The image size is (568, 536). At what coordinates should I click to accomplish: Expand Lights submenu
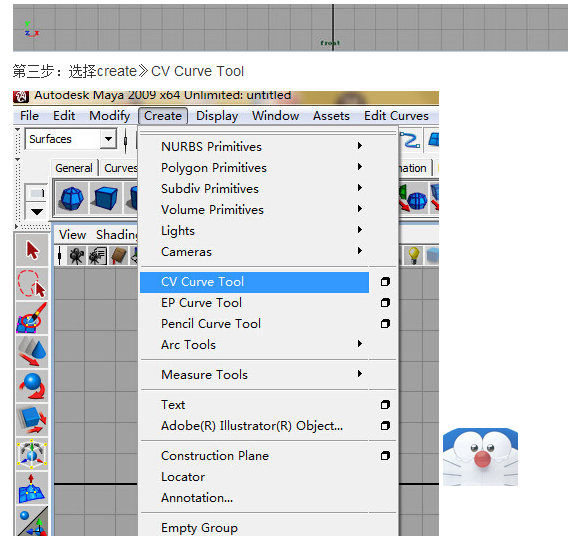click(x=359, y=230)
